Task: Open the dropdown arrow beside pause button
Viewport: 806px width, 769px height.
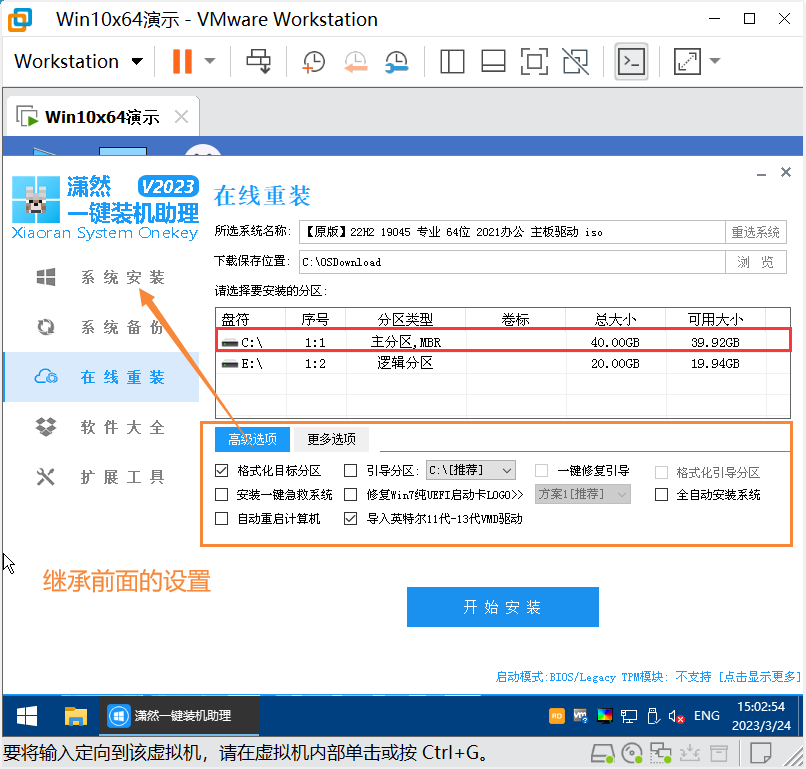Action: coord(210,61)
